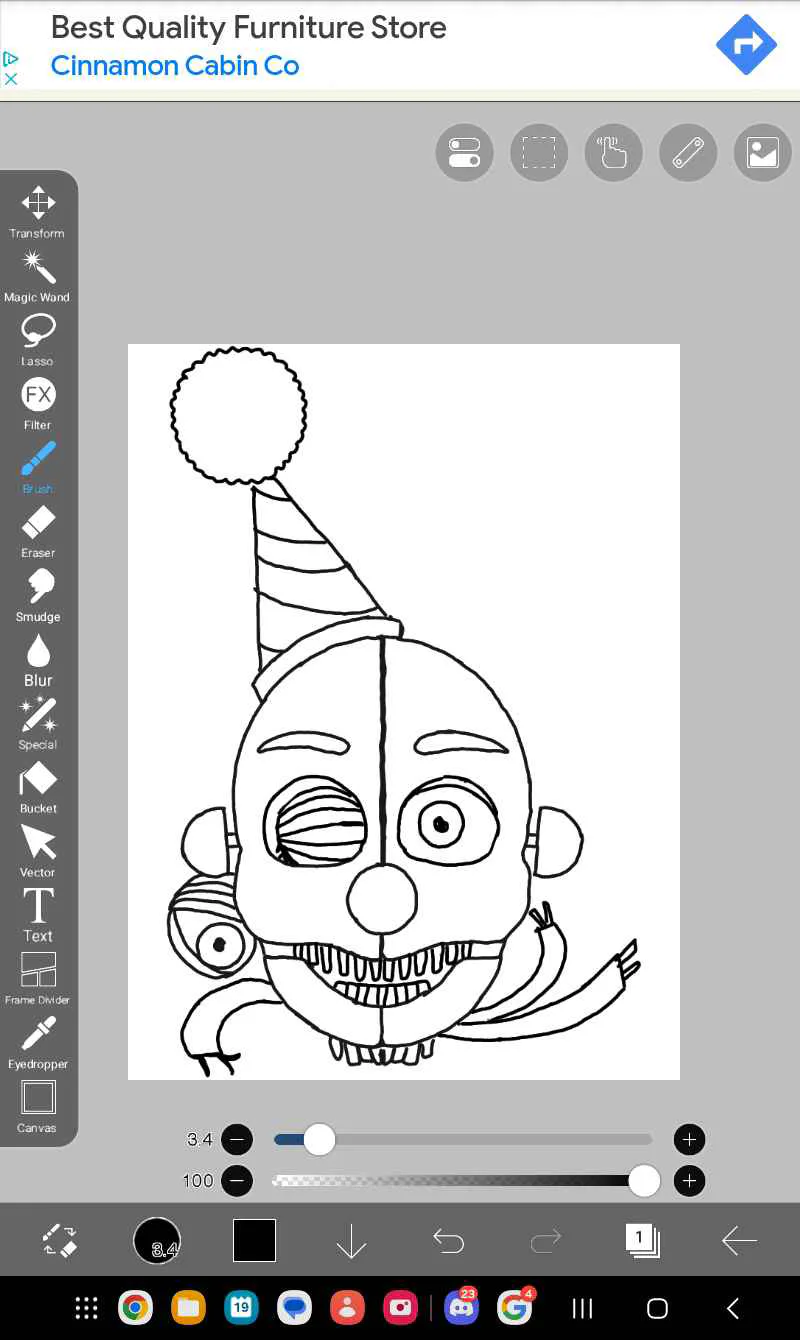Open the black color swatch
The height and width of the screenshot is (1340, 800).
pyautogui.click(x=254, y=1241)
